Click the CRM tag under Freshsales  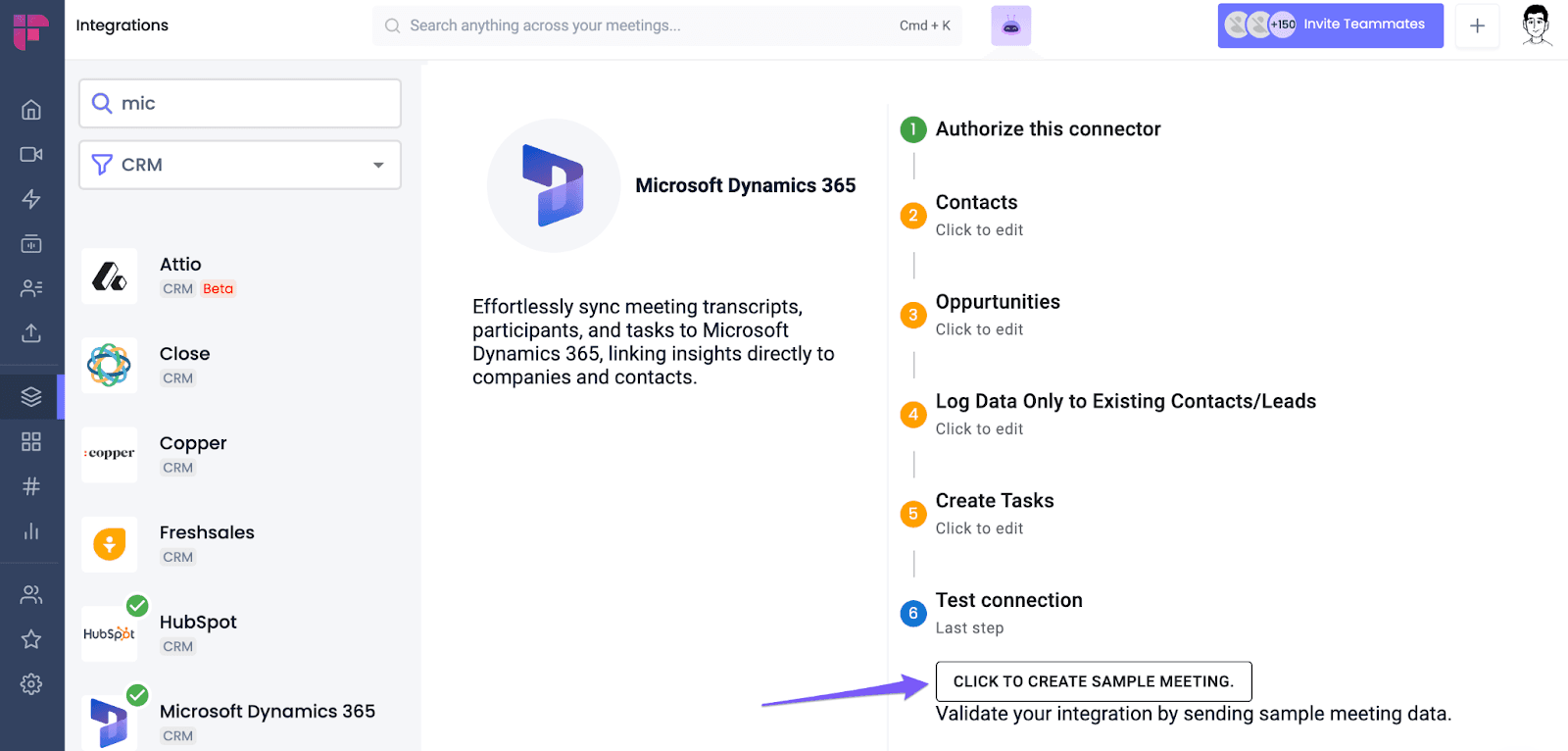click(178, 558)
